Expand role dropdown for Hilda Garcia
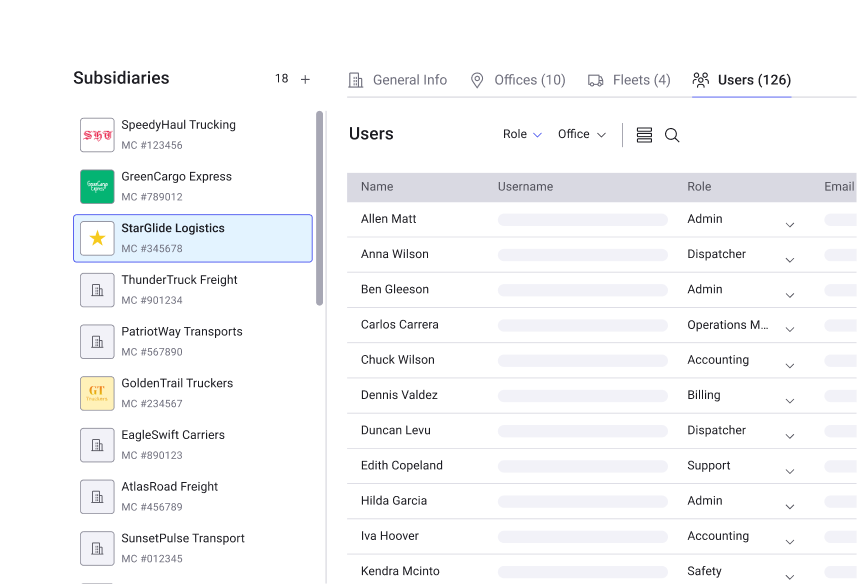Viewport: 857px width, 584px height. click(790, 506)
